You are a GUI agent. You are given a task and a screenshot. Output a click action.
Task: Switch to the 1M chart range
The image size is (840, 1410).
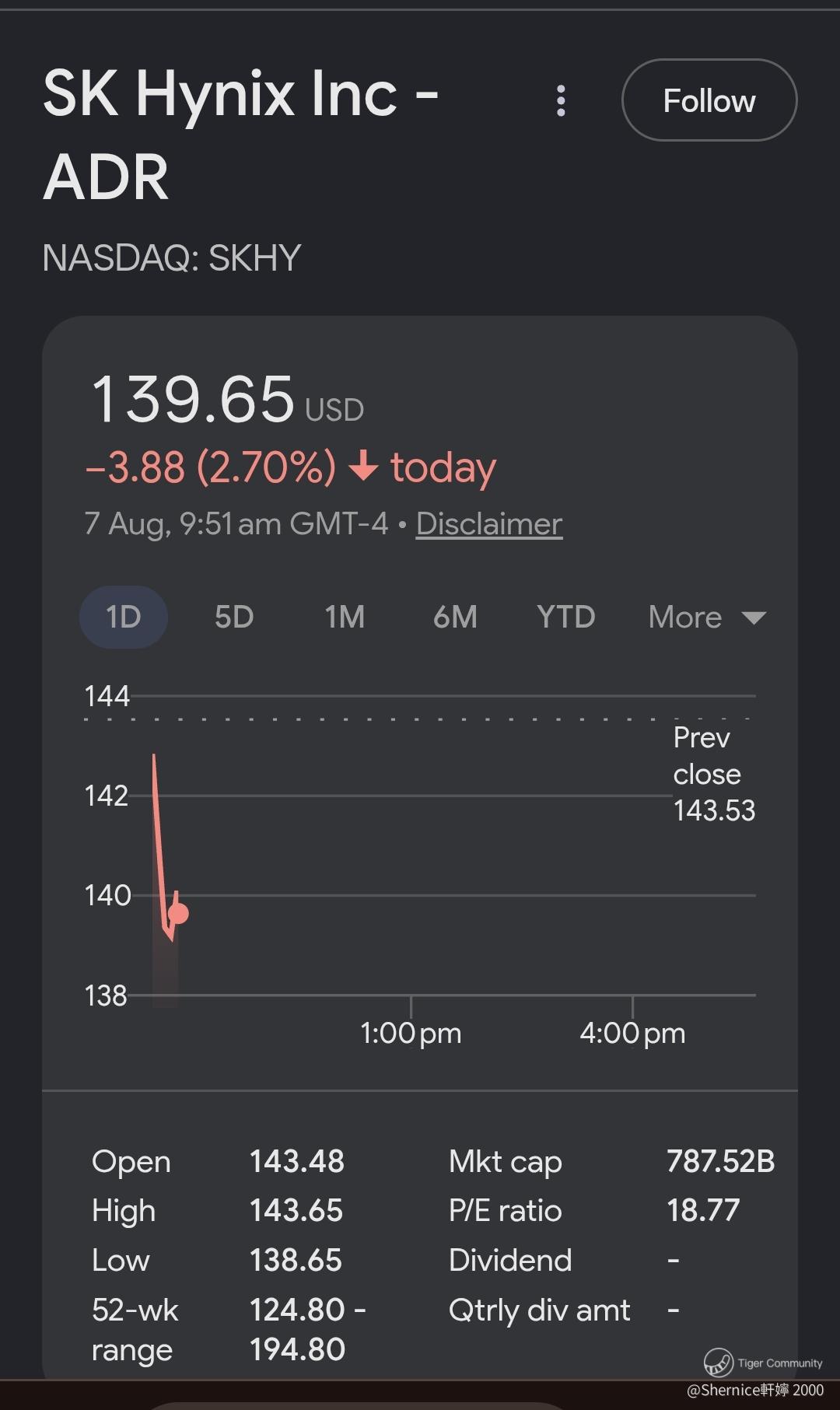[345, 617]
